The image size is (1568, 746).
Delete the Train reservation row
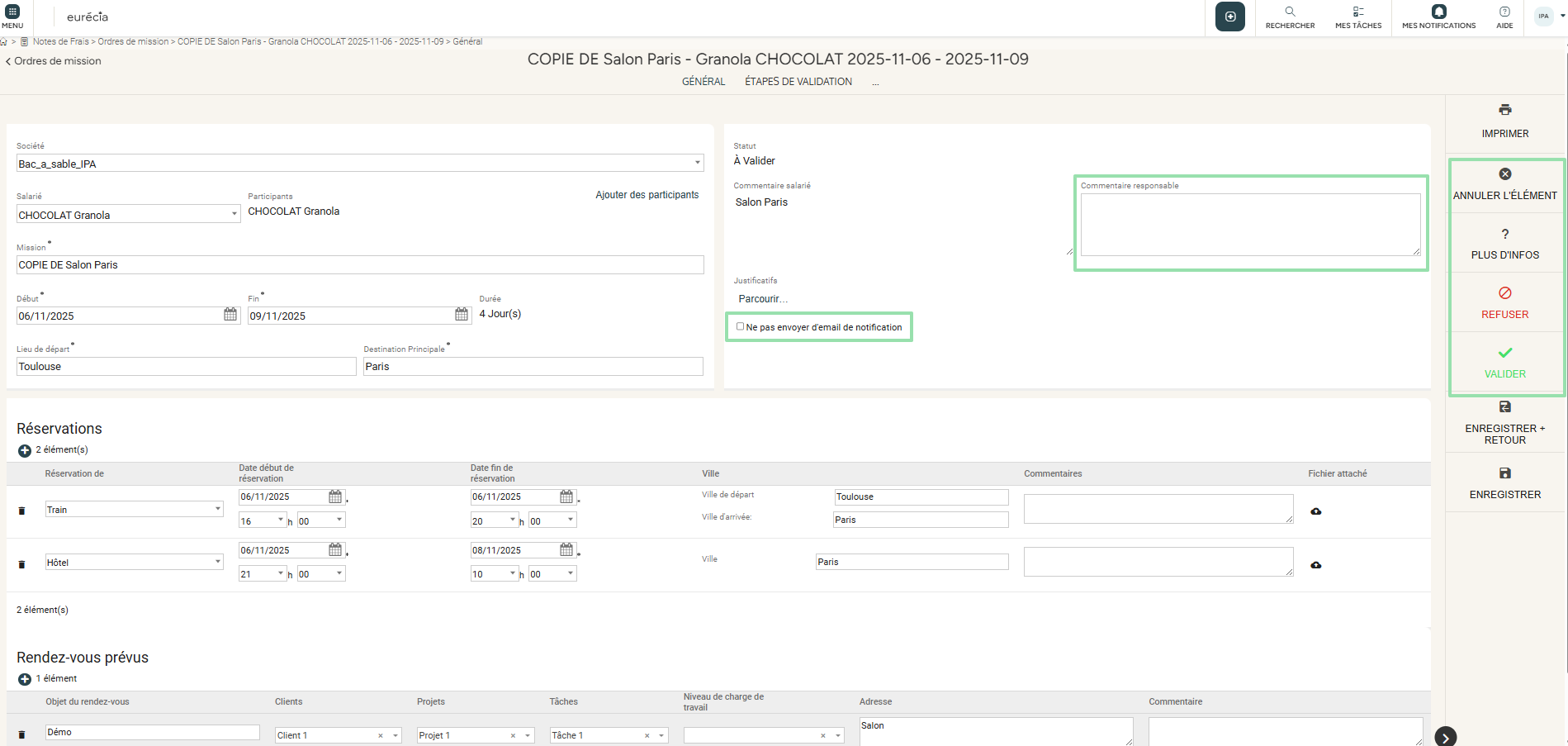(x=22, y=511)
